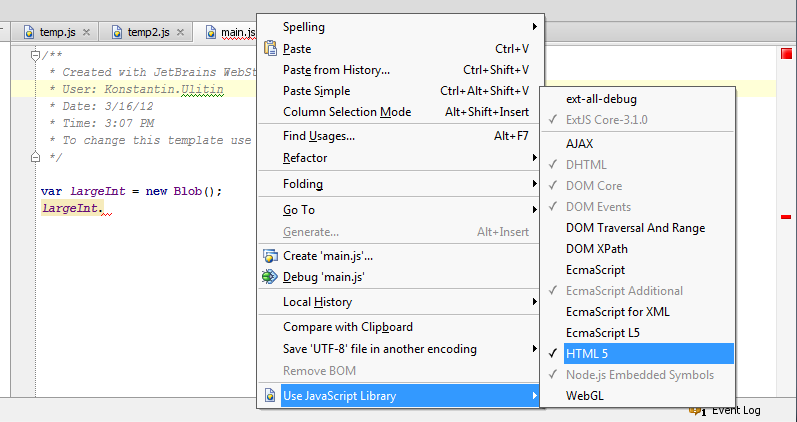Expand the Spelling submenu arrow
The width and height of the screenshot is (797, 422).
[535, 26]
